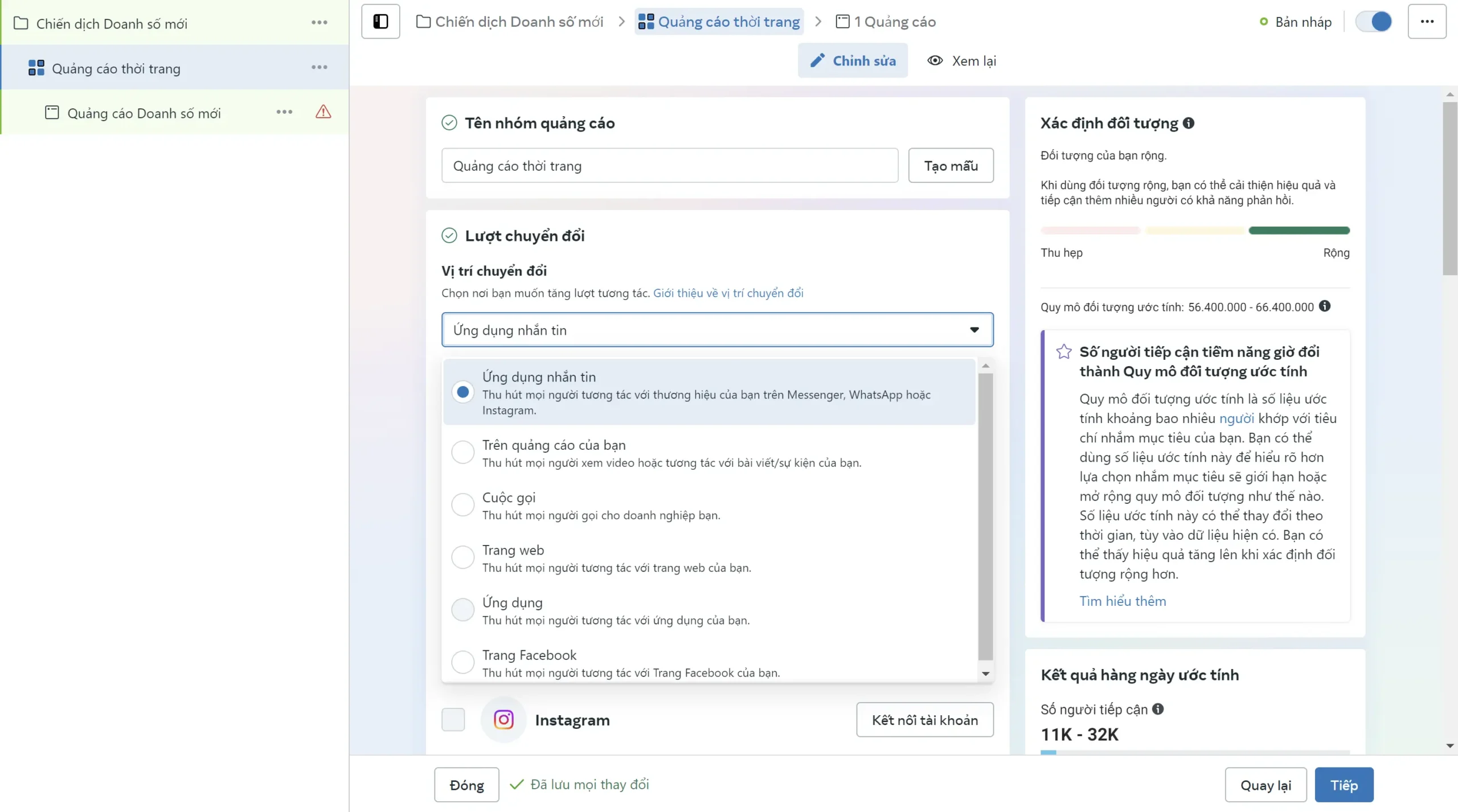Click the yellow middle segment of audience meter
Viewport: 1458px width, 812px height.
point(1194,231)
